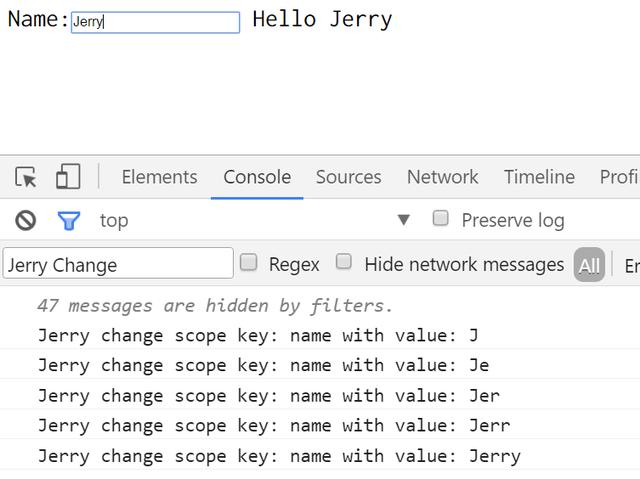640x479 pixels.
Task: Open the Timeline tab
Action: (539, 177)
